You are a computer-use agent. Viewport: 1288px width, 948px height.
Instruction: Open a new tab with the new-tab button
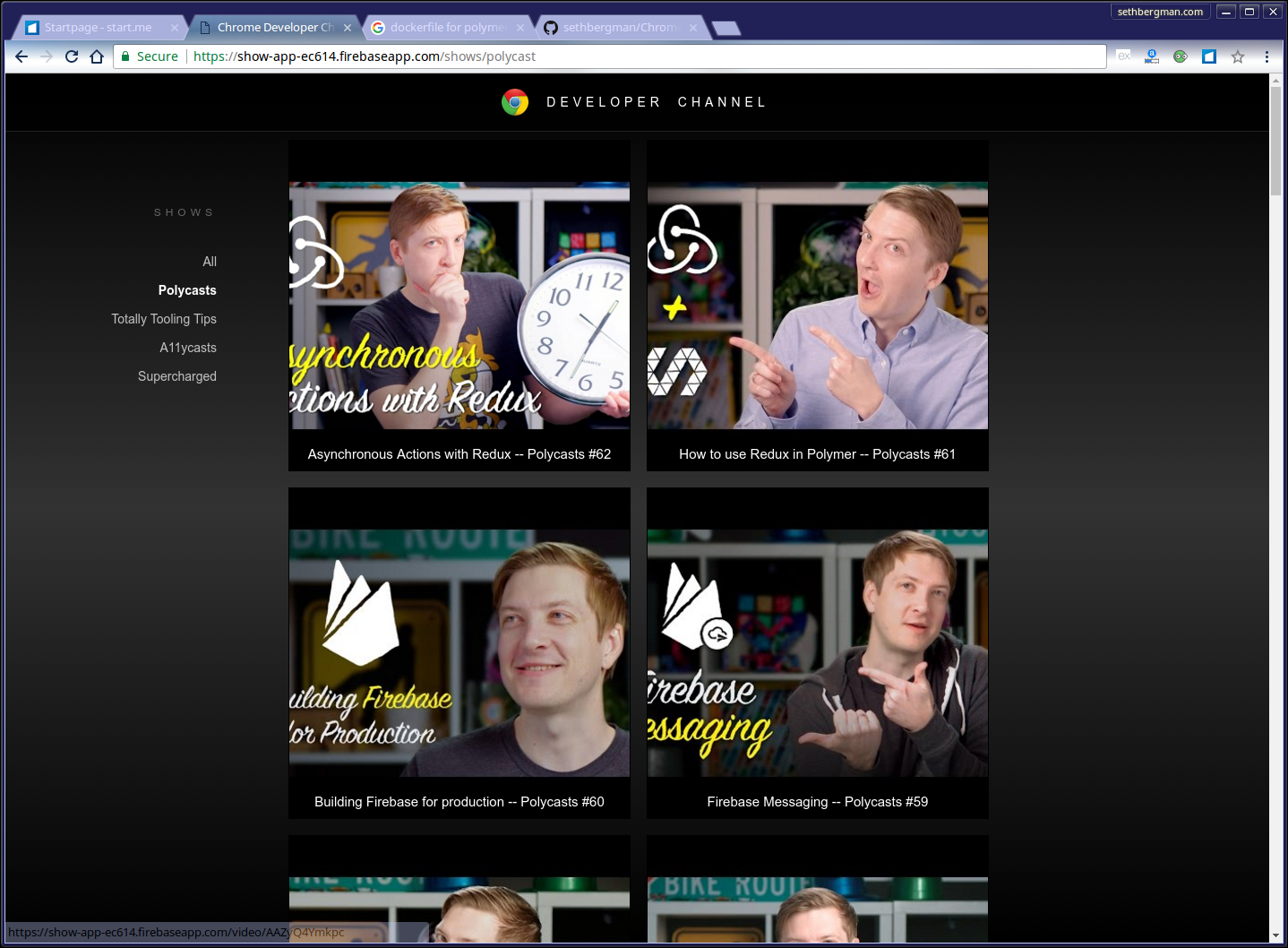tap(726, 28)
